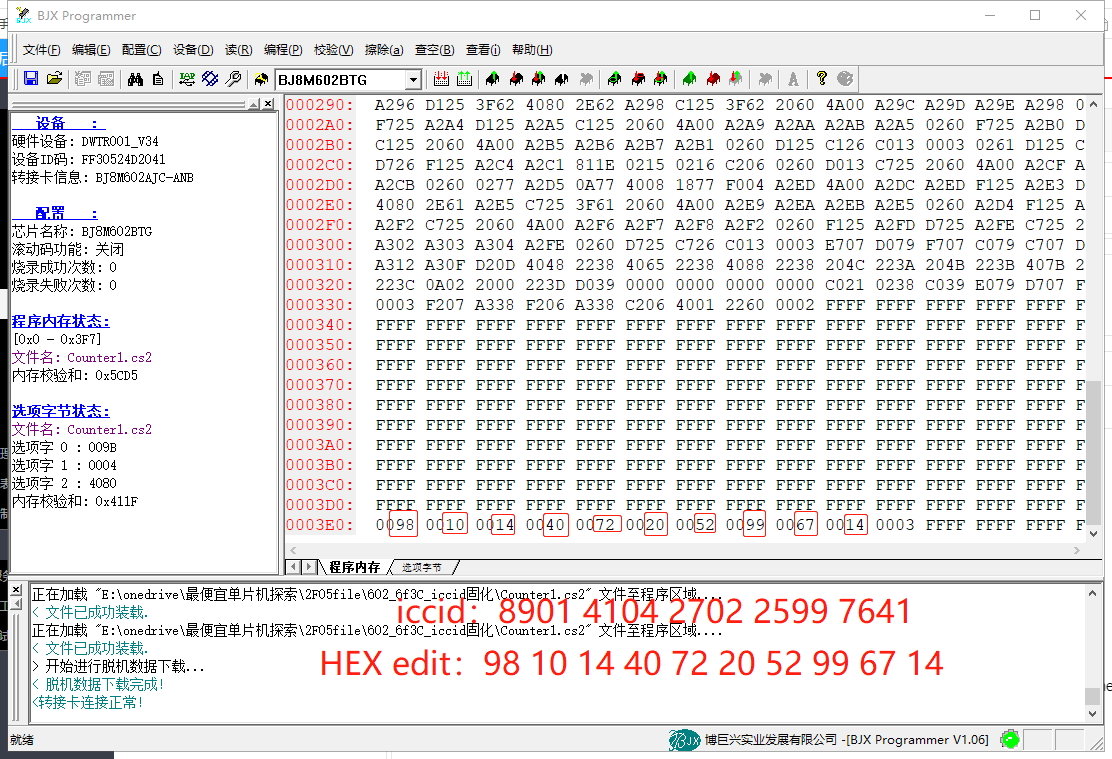Viewport: 1112px width, 759px height.
Task: Click the gray globe icon at toolbar end
Action: coord(845,79)
